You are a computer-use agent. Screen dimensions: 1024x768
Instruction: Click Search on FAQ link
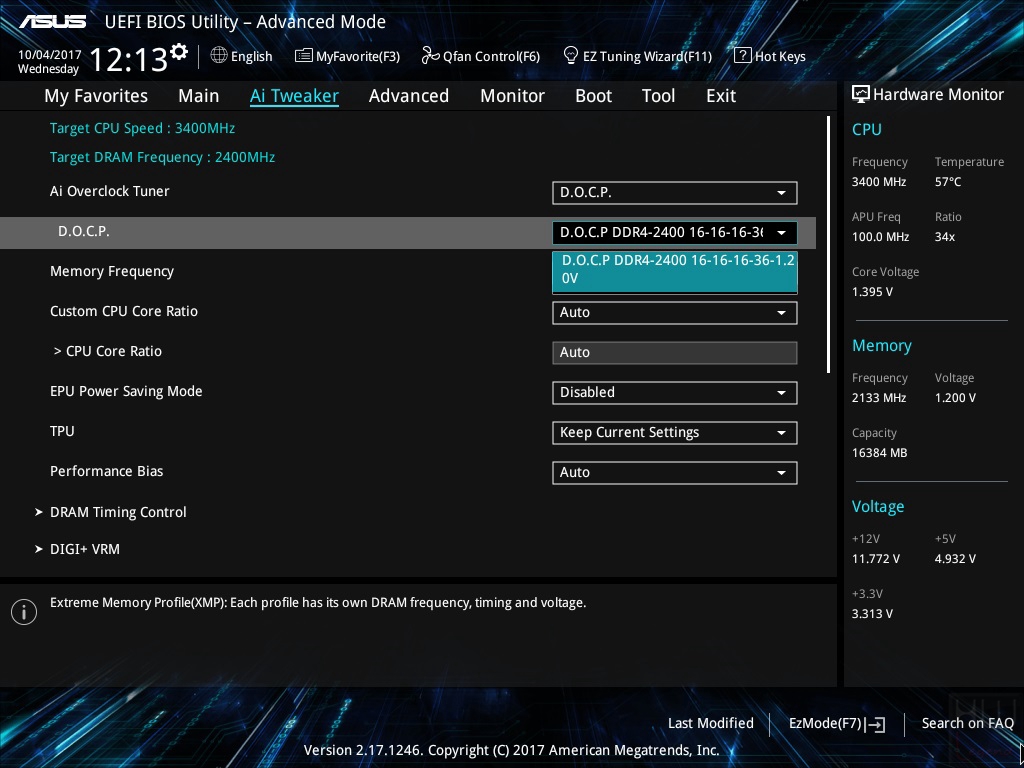[x=967, y=723]
